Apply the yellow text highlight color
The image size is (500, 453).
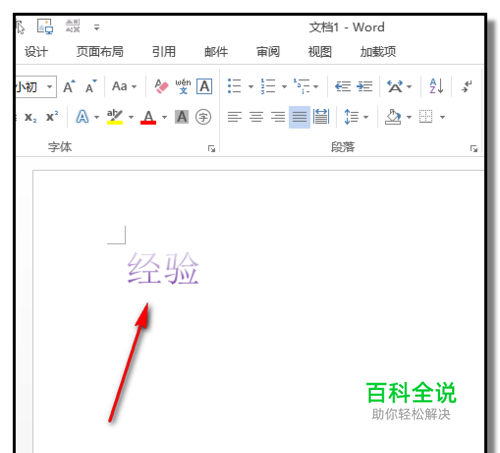(115, 117)
